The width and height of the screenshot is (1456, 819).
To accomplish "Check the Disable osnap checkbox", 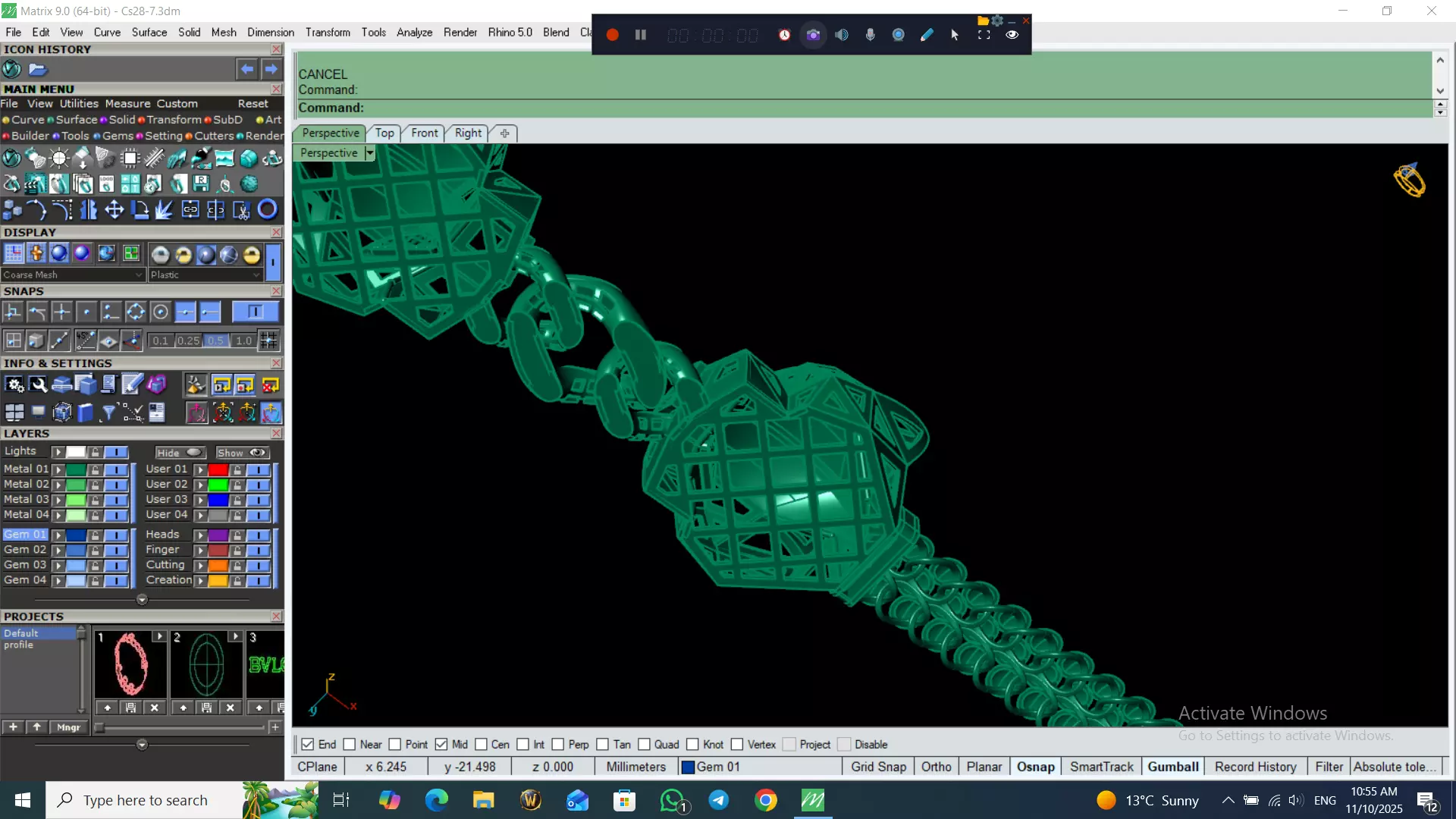I will (845, 745).
